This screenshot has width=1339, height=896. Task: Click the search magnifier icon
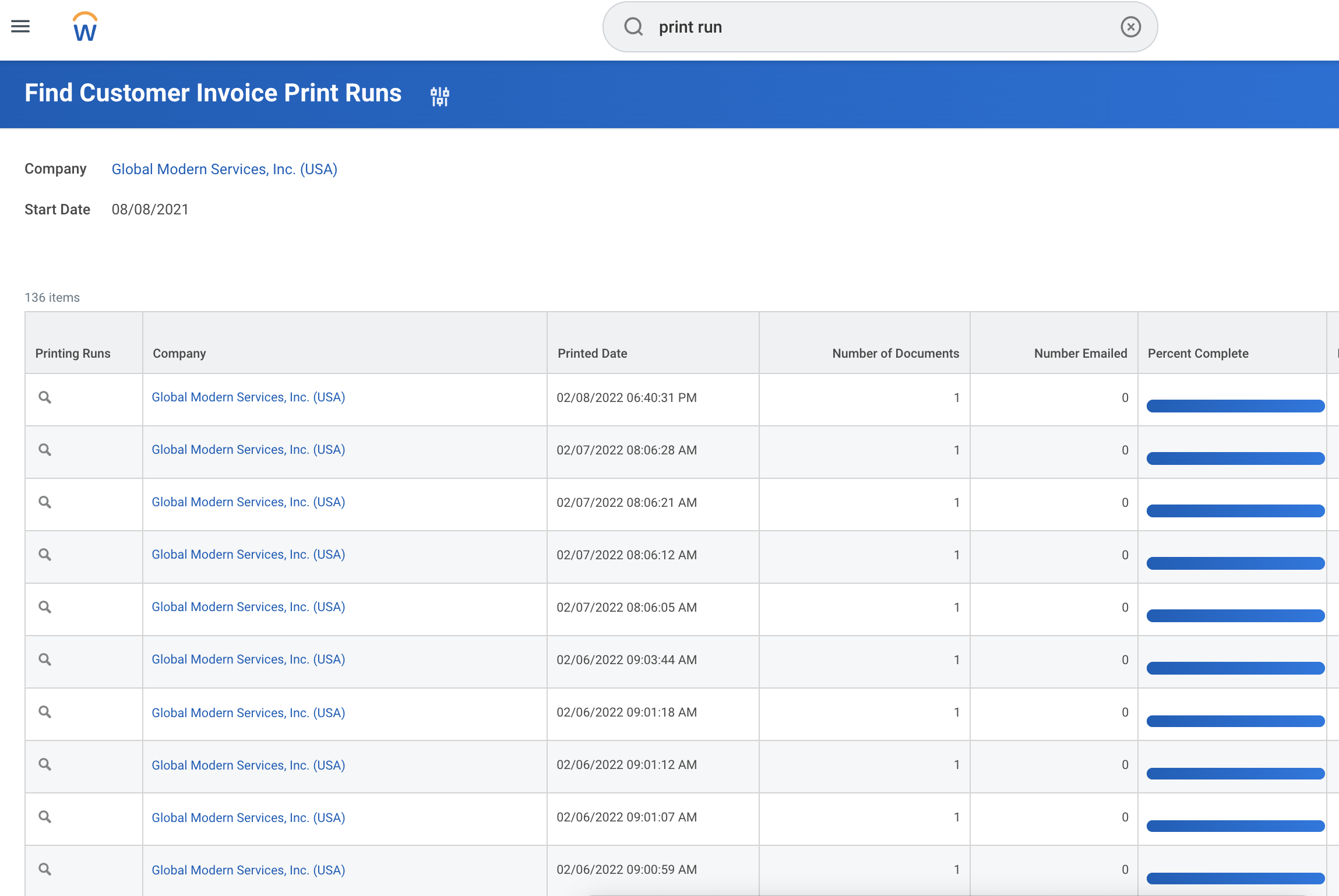tap(633, 27)
